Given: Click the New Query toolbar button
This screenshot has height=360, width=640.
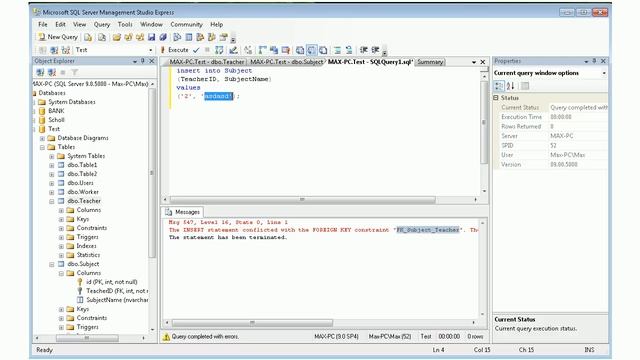Looking at the screenshot, I should pyautogui.click(x=58, y=37).
